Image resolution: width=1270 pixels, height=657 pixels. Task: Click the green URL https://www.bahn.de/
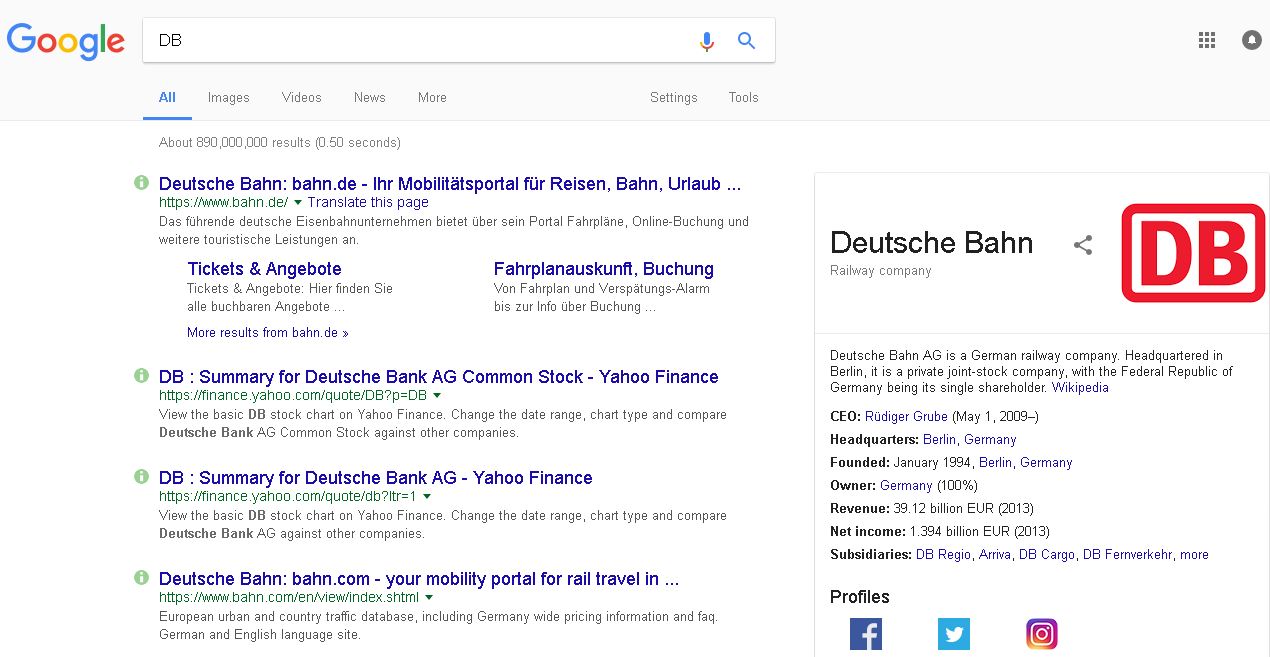click(223, 202)
